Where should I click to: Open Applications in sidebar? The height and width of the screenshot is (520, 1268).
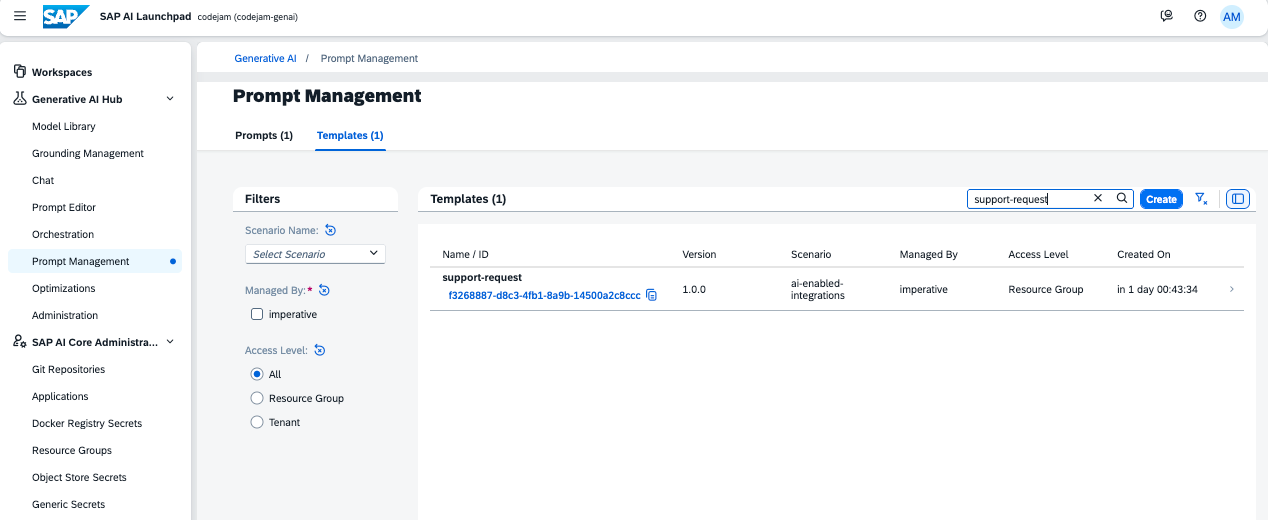(60, 396)
